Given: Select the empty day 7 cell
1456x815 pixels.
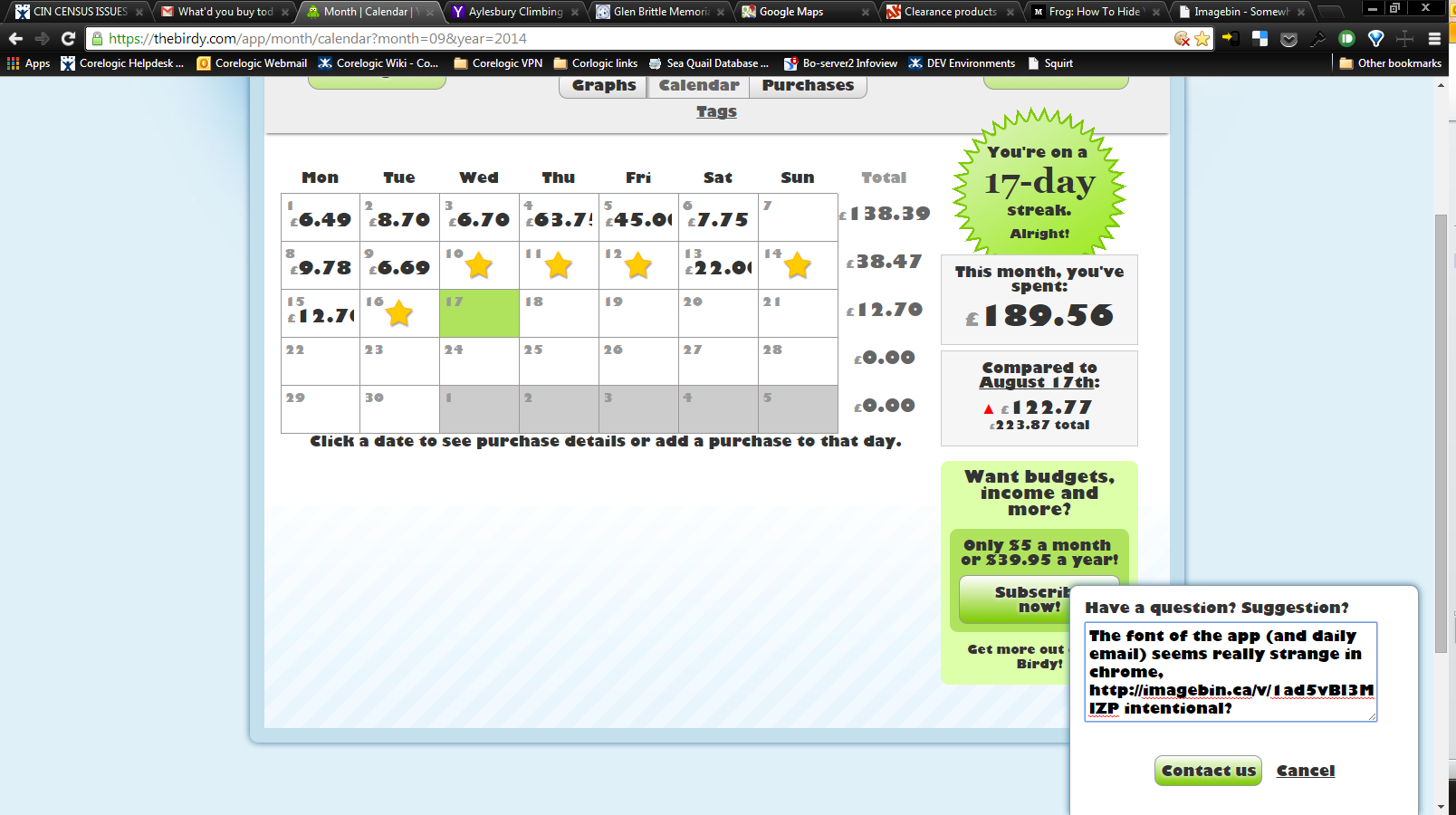Looking at the screenshot, I should 798,217.
